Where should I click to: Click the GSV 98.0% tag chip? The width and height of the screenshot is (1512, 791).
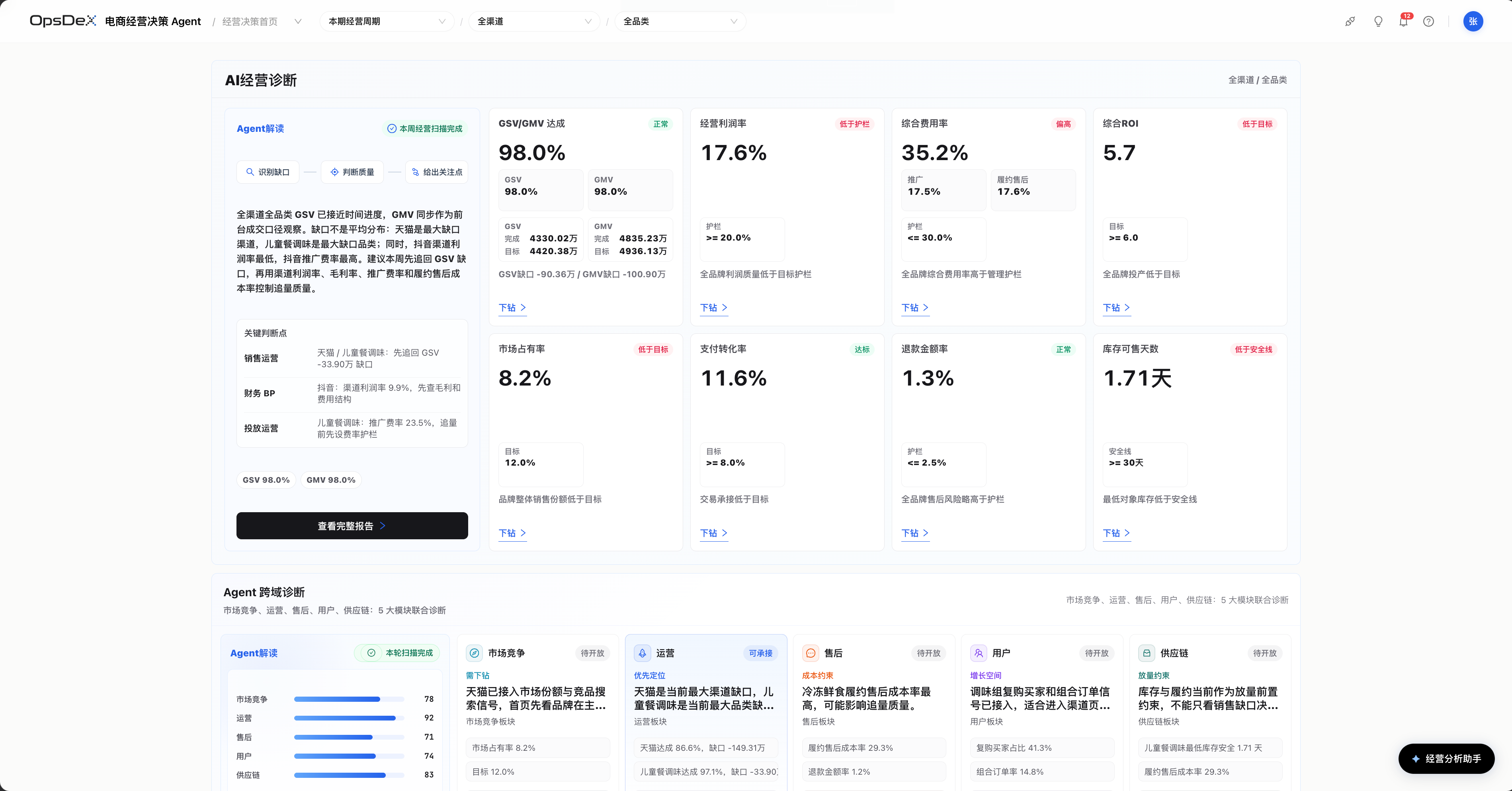tap(266, 480)
